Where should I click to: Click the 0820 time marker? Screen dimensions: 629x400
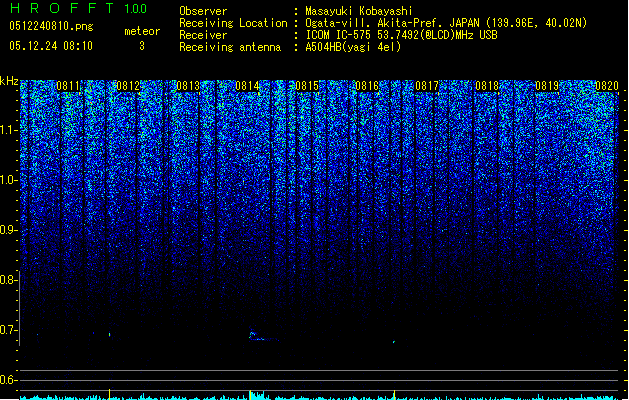pos(607,86)
